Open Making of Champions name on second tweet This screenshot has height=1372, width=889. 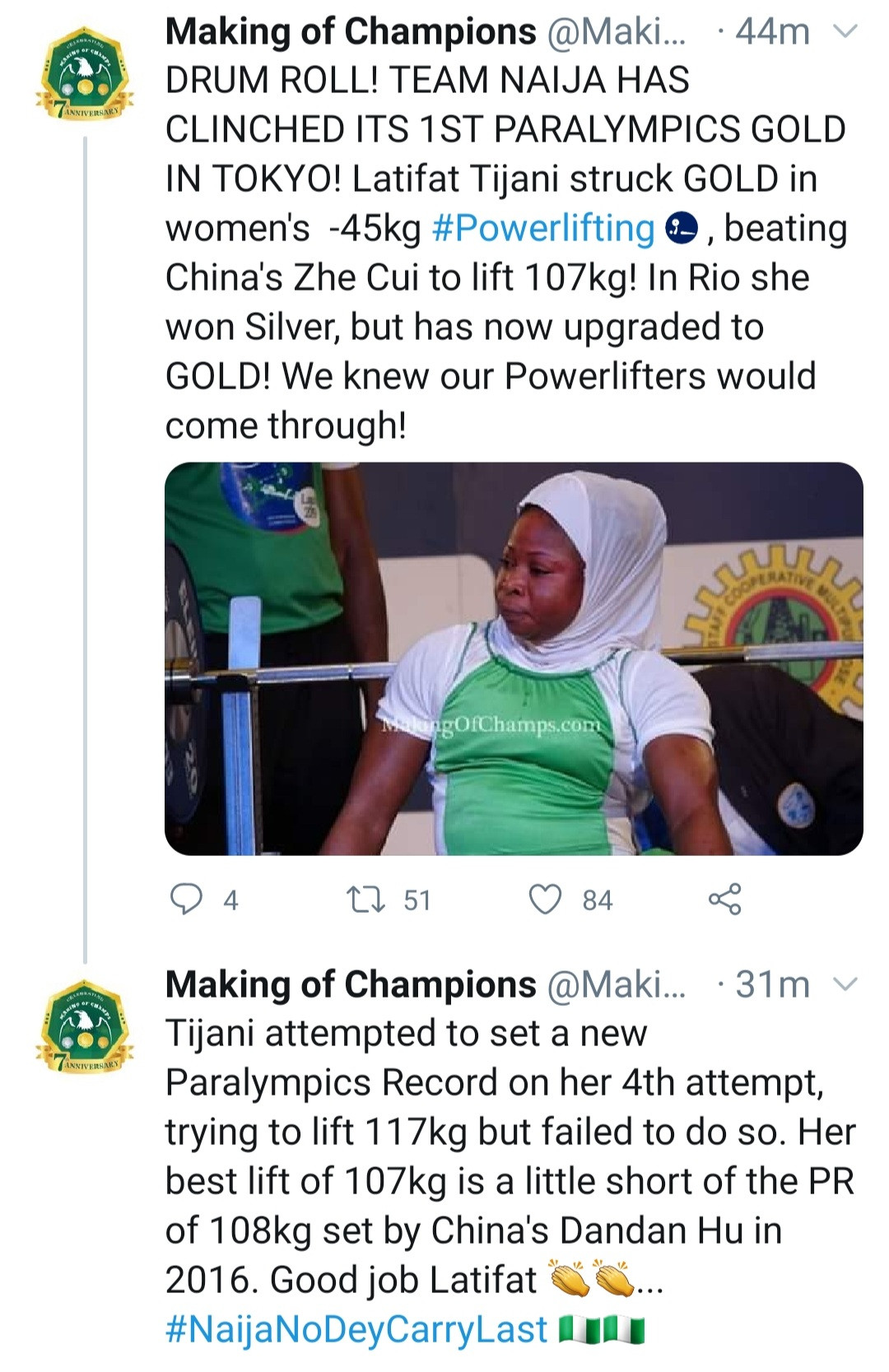click(351, 984)
